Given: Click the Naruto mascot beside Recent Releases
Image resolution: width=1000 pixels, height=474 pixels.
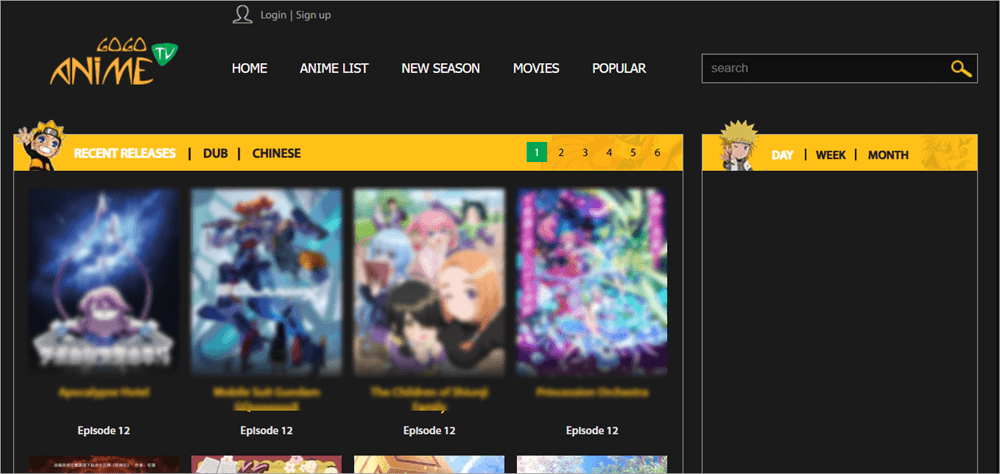Looking at the screenshot, I should pyautogui.click(x=40, y=145).
